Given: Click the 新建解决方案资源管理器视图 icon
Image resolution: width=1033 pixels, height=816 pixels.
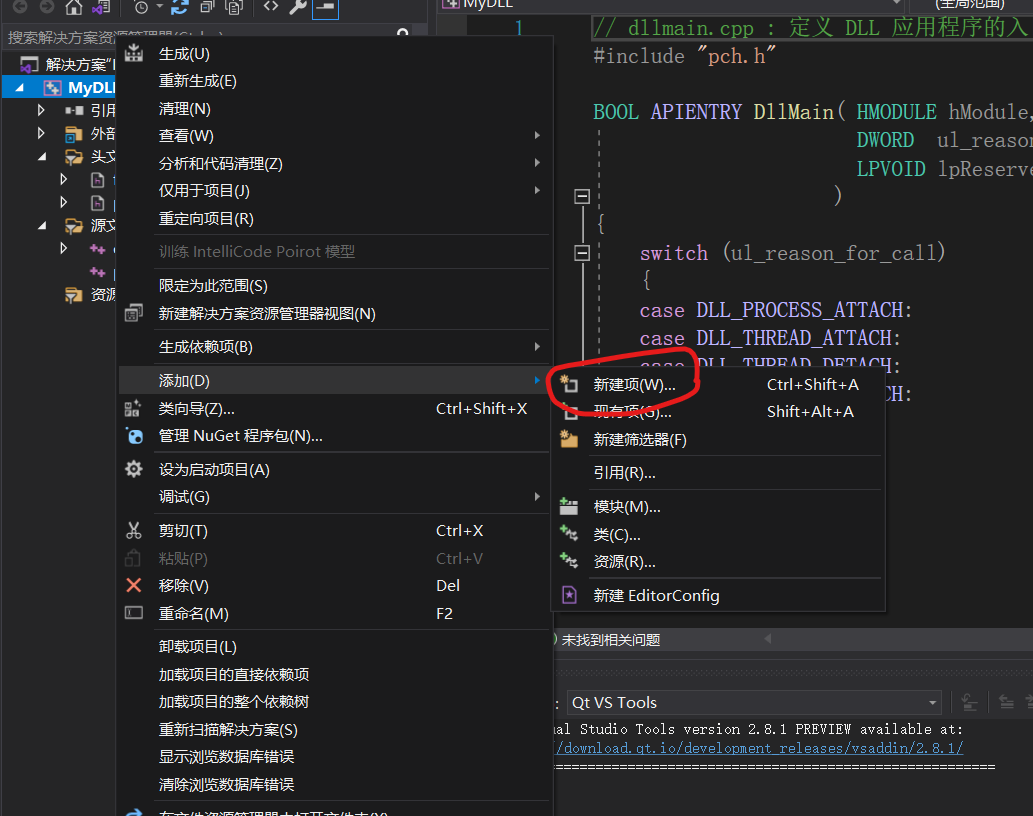Looking at the screenshot, I should [134, 313].
